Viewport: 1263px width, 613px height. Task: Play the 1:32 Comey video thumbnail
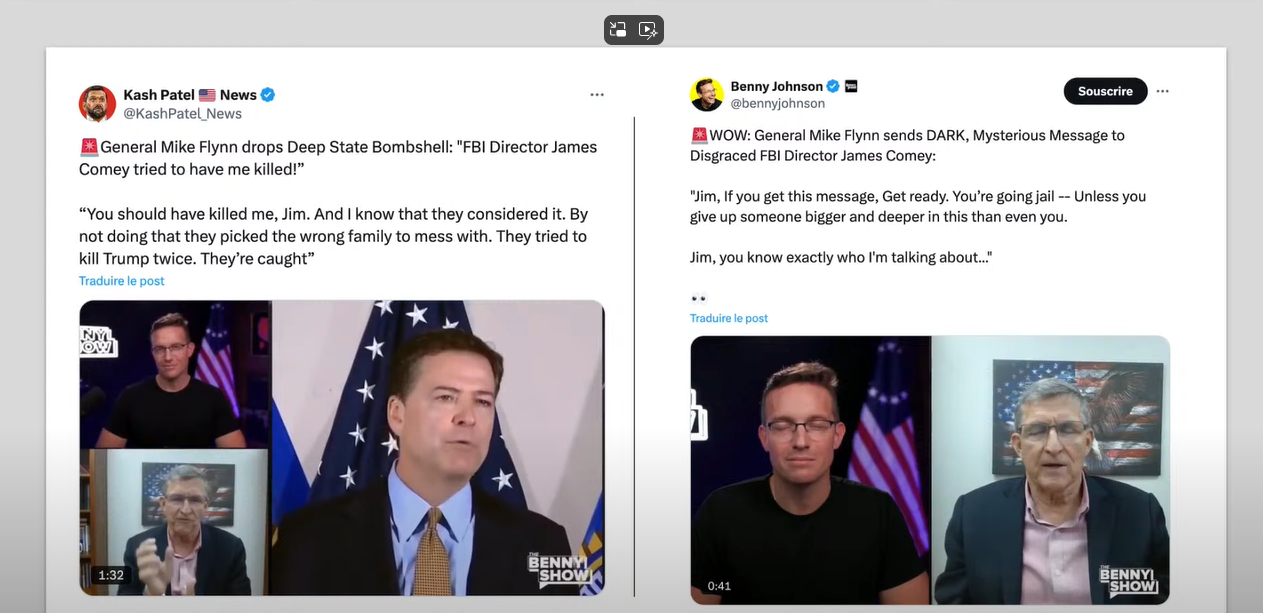click(x=342, y=447)
